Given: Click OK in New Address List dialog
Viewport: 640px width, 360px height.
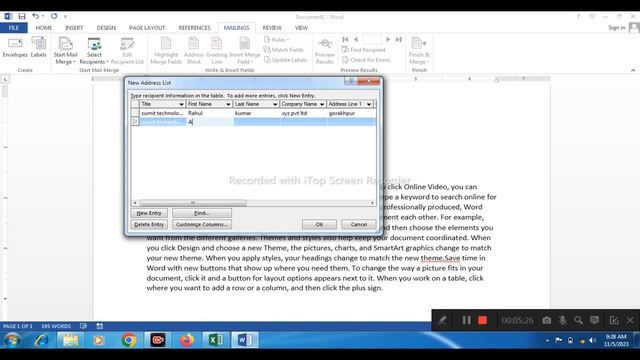Looking at the screenshot, I should click(x=319, y=224).
